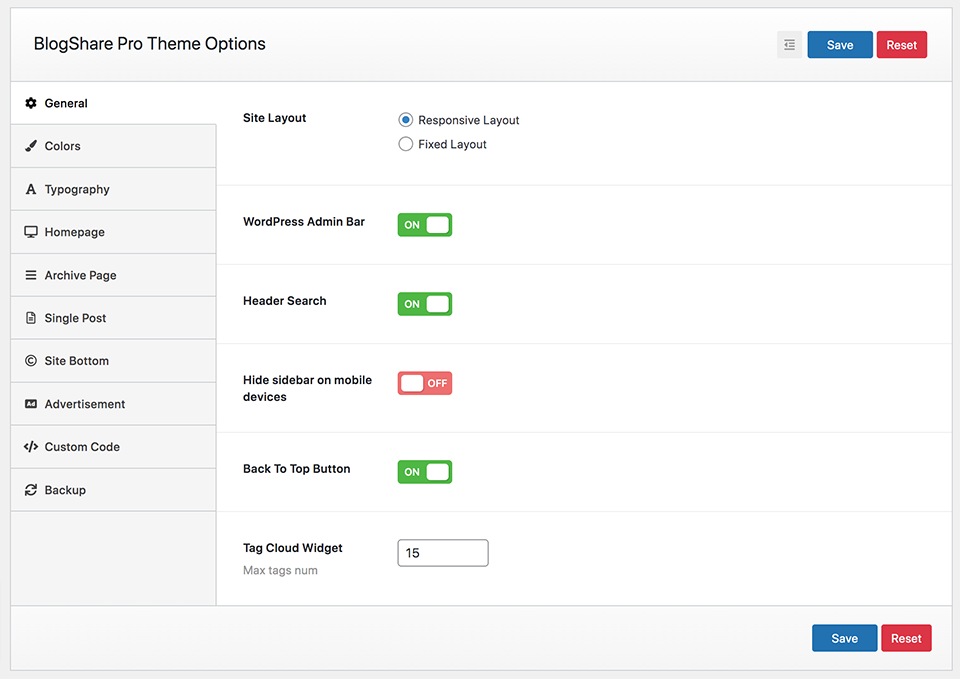Disable the Back To Top Button toggle
The width and height of the screenshot is (960, 679).
click(x=424, y=472)
